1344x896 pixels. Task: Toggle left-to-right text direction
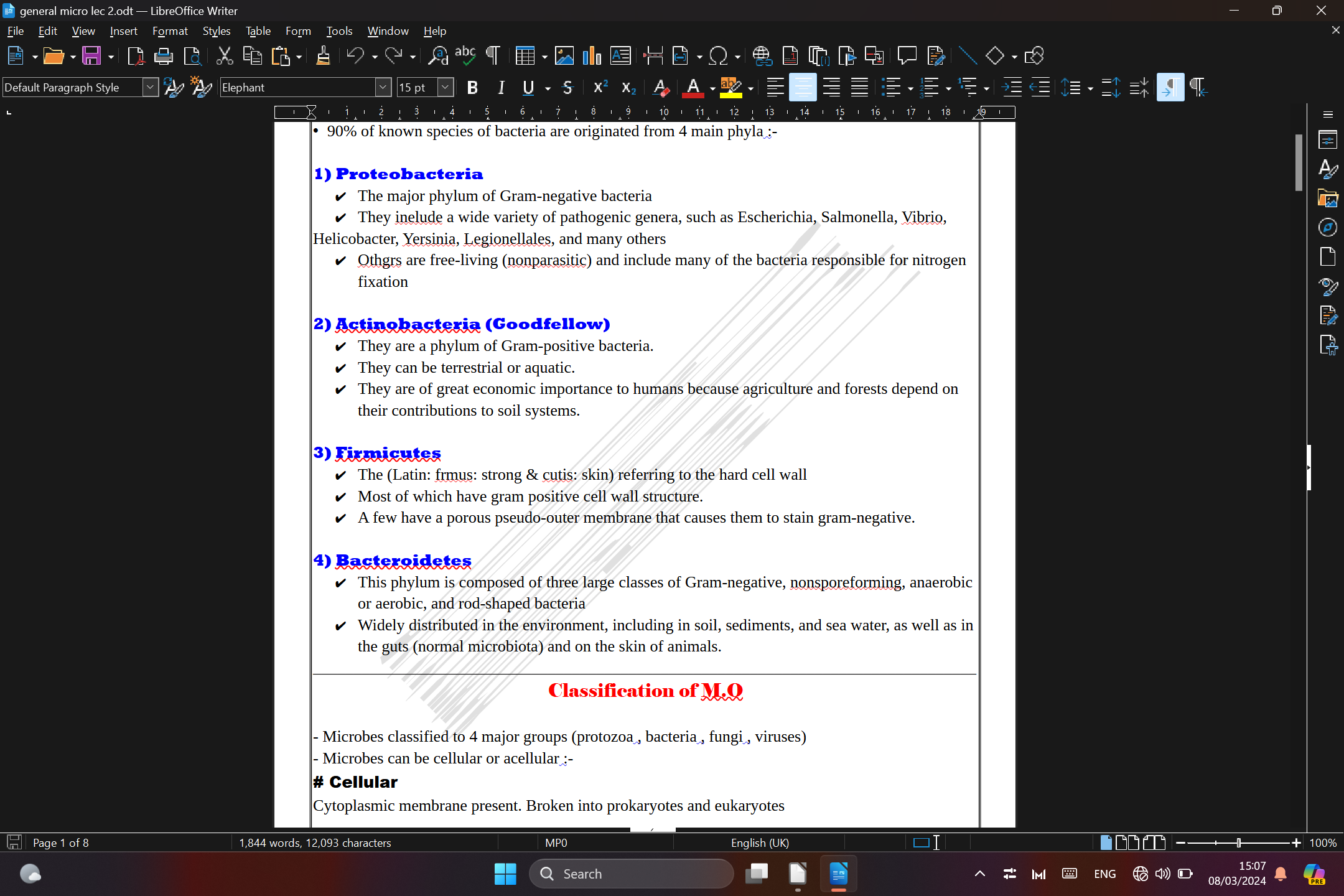(x=1170, y=88)
